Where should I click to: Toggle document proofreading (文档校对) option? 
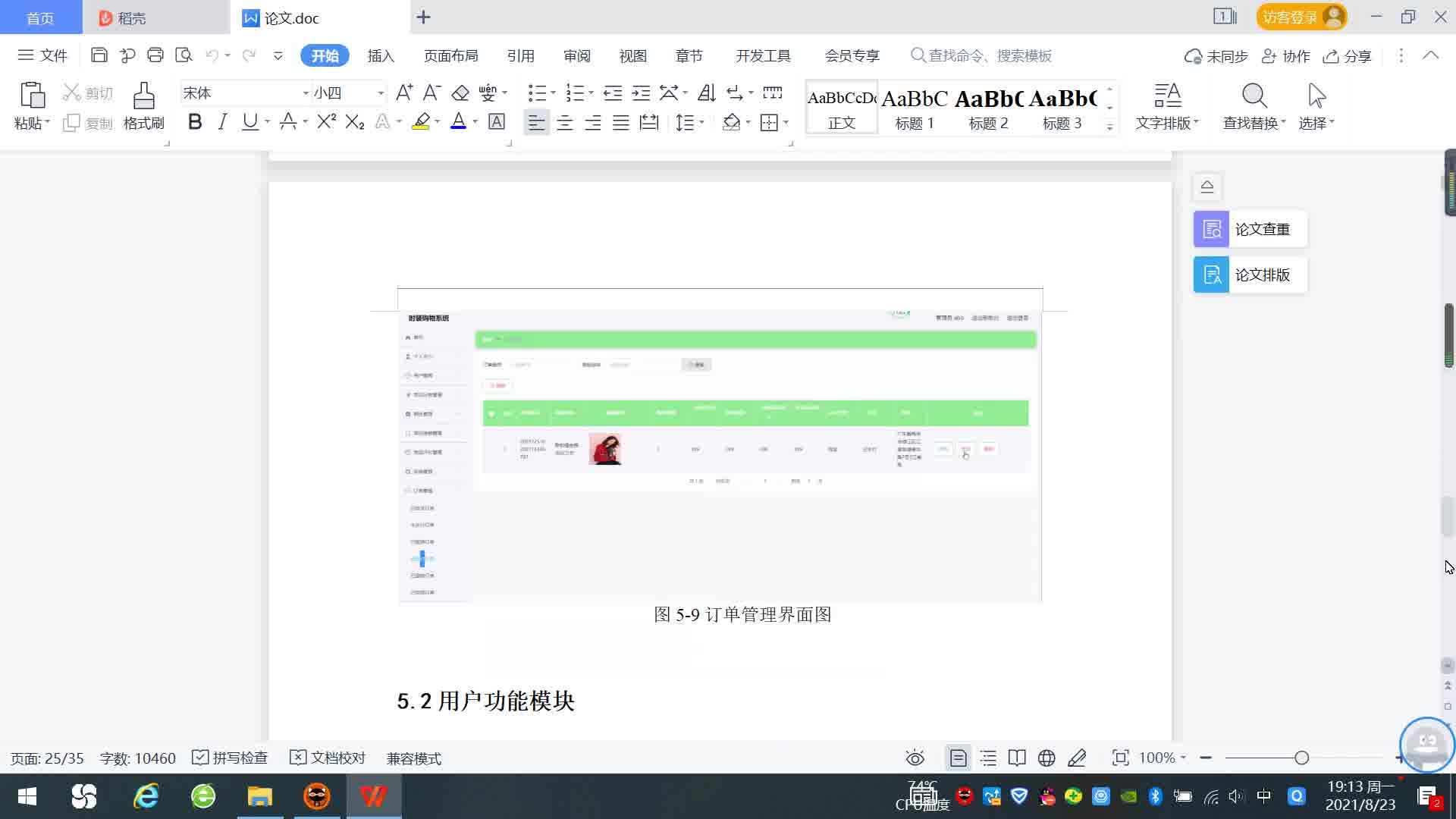[x=328, y=758]
